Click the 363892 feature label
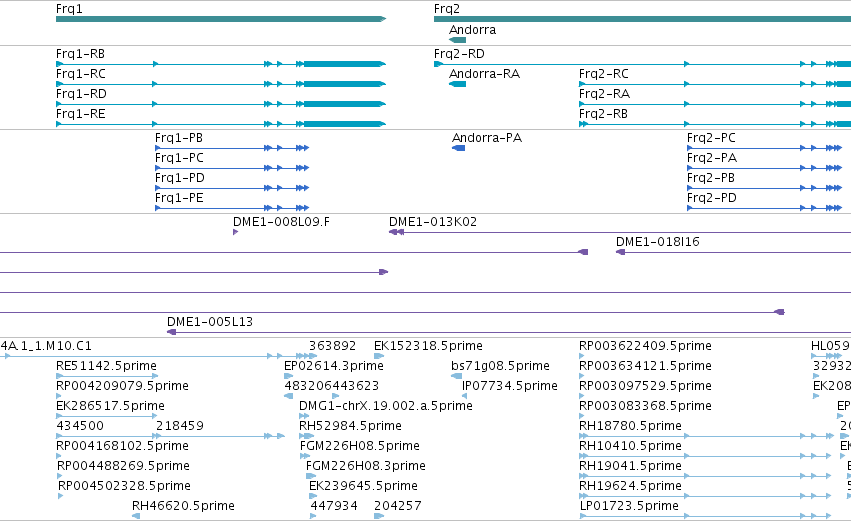Image resolution: width=851 pixels, height=521 pixels. (333, 346)
